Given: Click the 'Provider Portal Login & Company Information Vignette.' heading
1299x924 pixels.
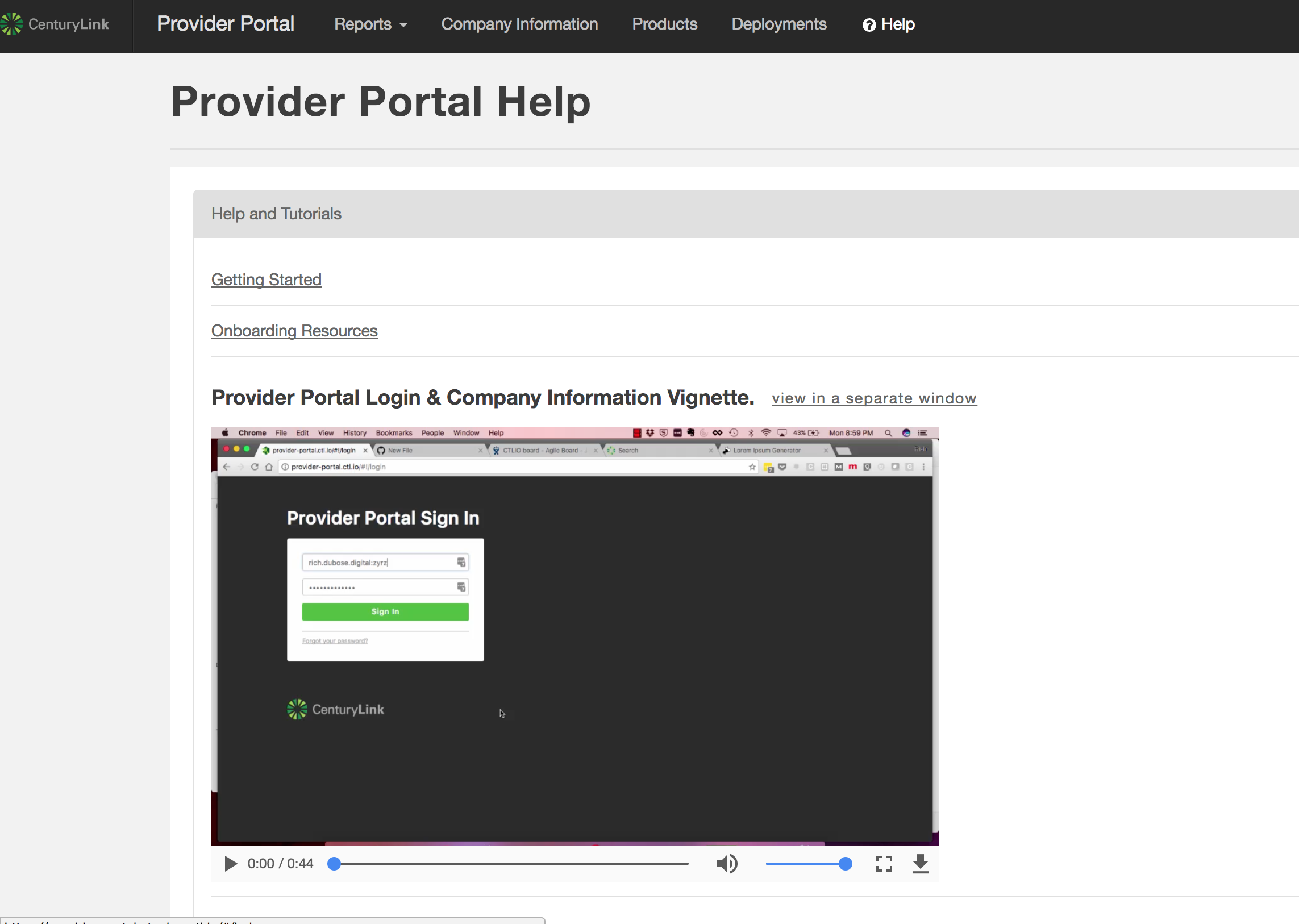Looking at the screenshot, I should [482, 397].
